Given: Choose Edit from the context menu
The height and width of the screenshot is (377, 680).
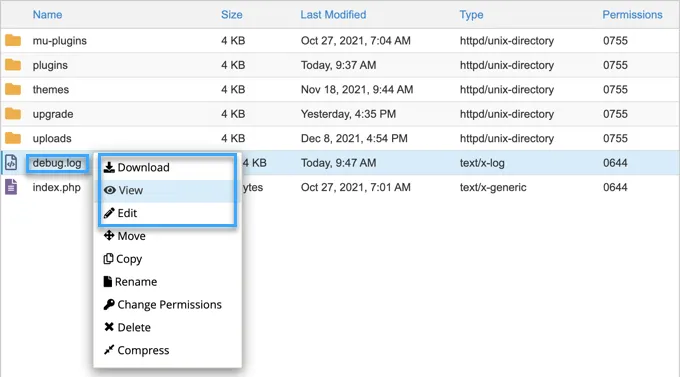Looking at the screenshot, I should [x=167, y=213].
